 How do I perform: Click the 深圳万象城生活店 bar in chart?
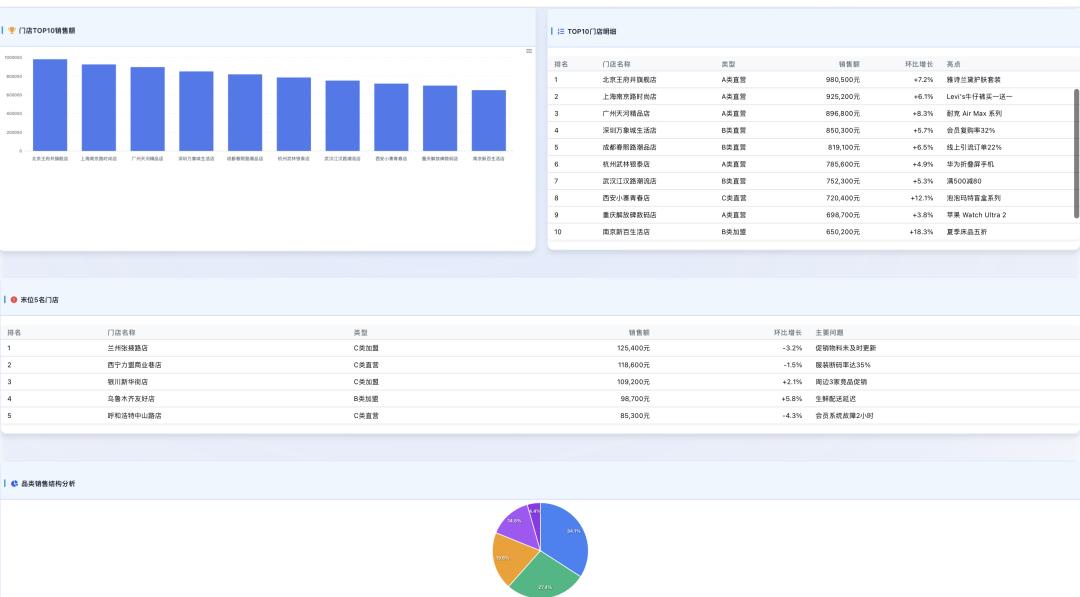point(196,111)
